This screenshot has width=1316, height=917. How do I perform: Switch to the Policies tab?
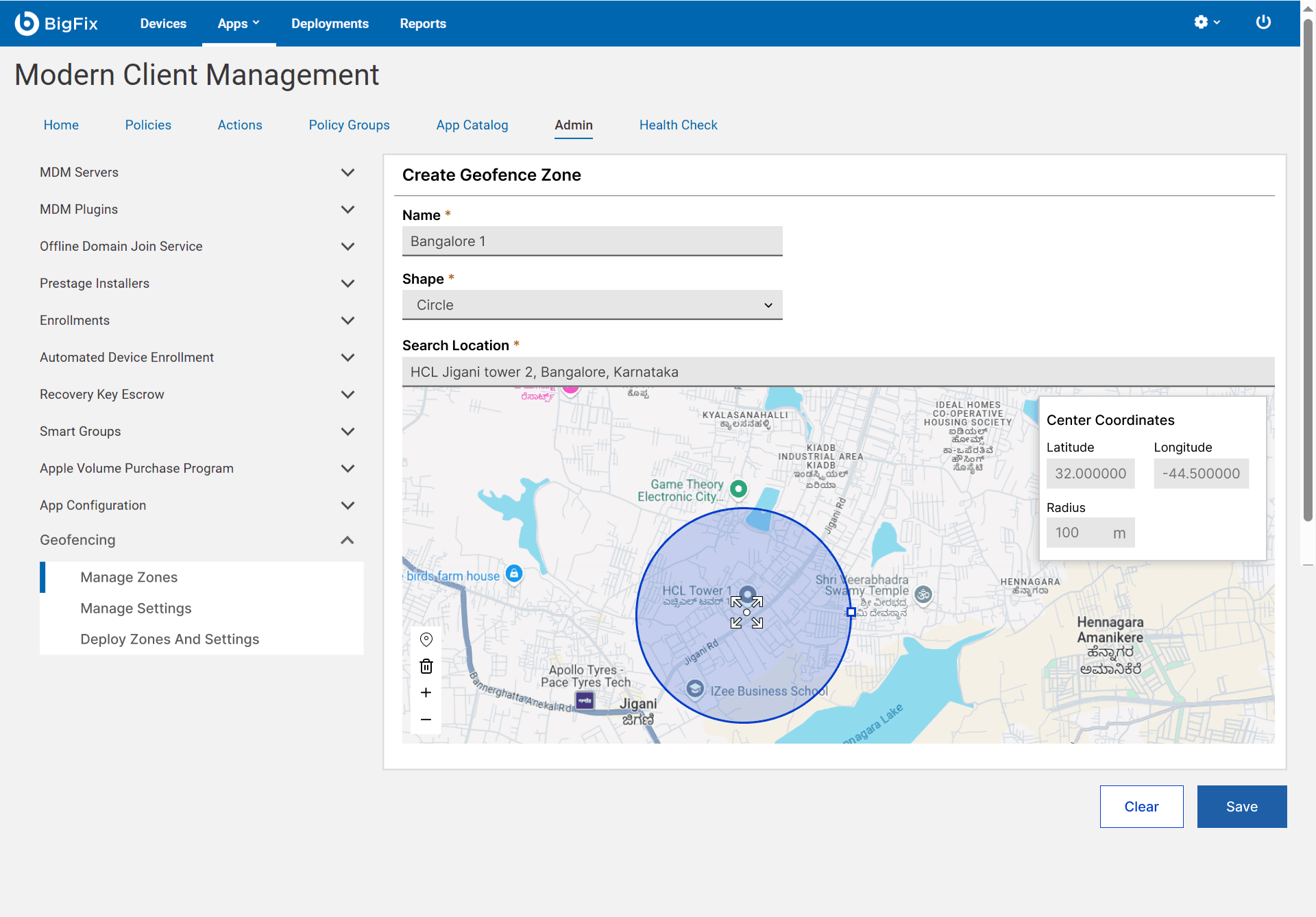[148, 125]
